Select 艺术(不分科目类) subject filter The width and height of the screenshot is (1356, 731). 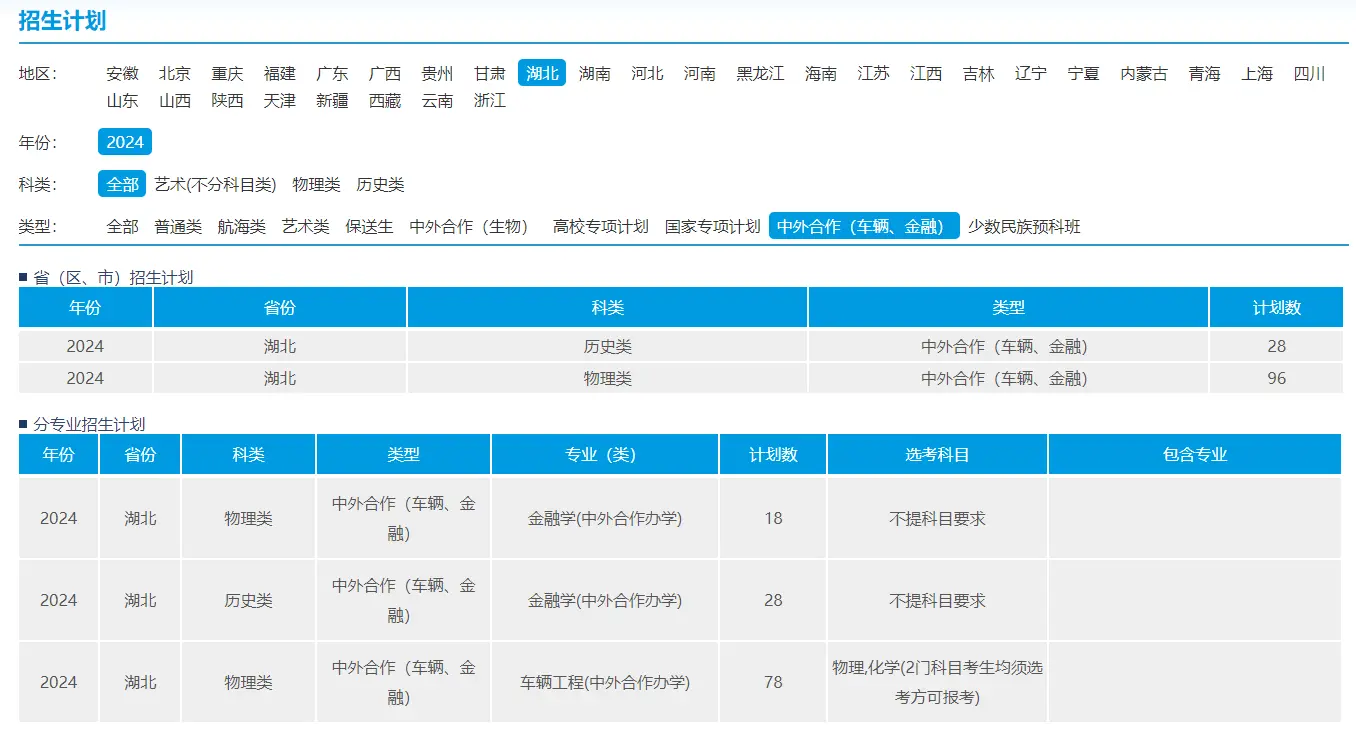215,184
